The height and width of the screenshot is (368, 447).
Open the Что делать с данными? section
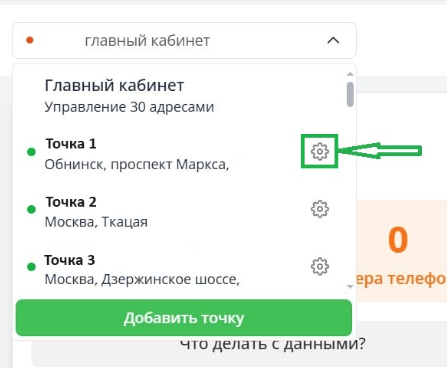coord(273,343)
